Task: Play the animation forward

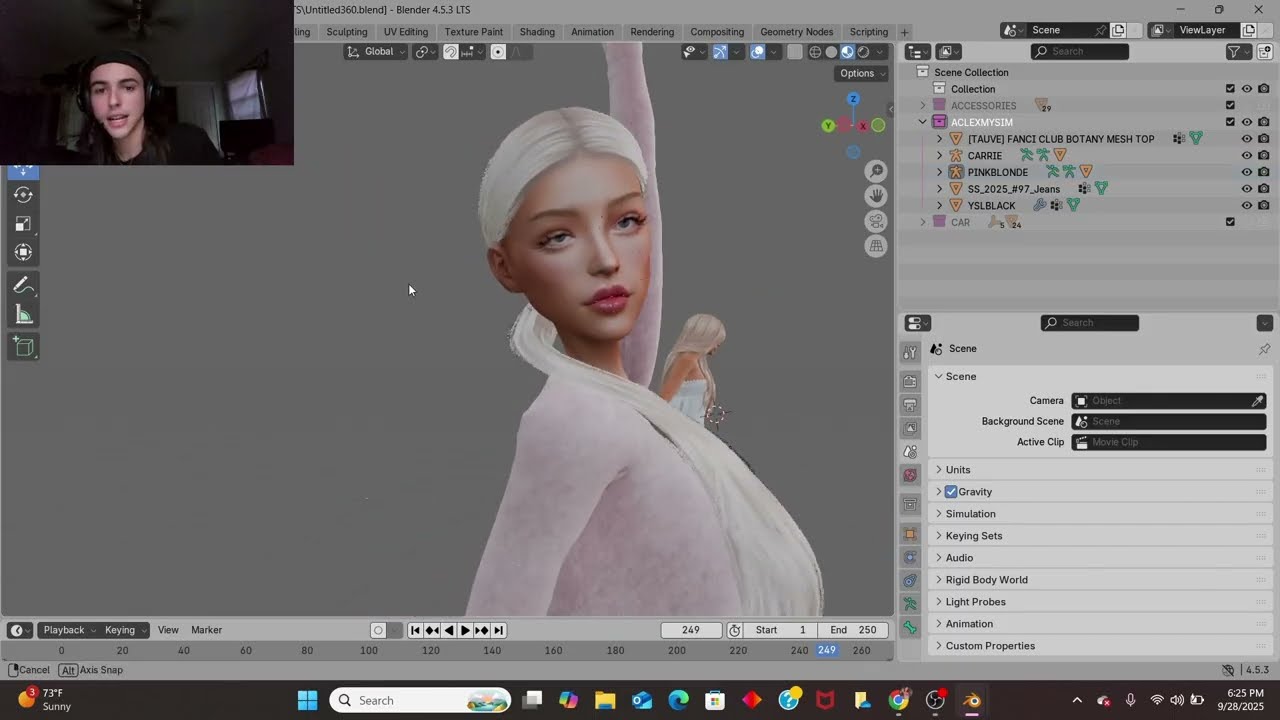Action: [465, 630]
